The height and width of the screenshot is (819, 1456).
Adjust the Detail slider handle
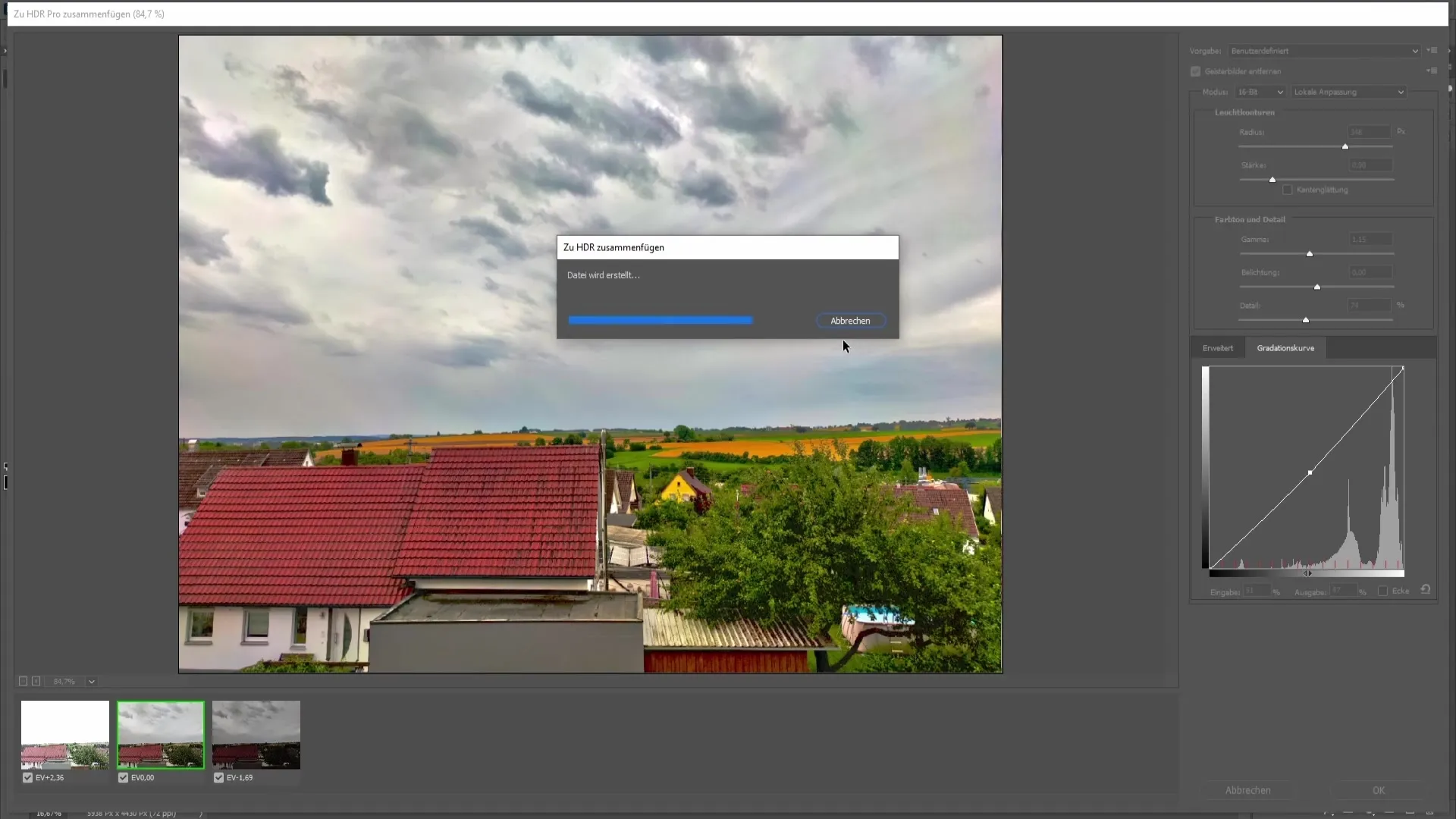click(x=1306, y=320)
